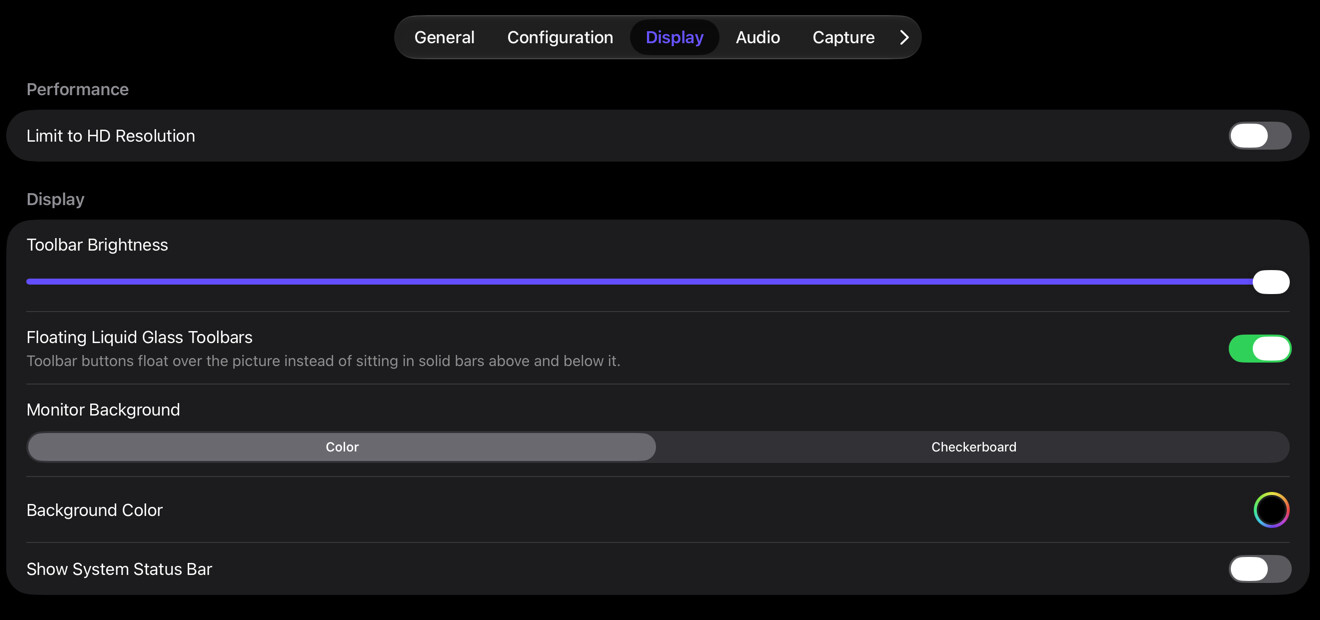Screen dimensions: 1320x620
Task: Click the Toolbar Brightness label
Action: tap(97, 245)
